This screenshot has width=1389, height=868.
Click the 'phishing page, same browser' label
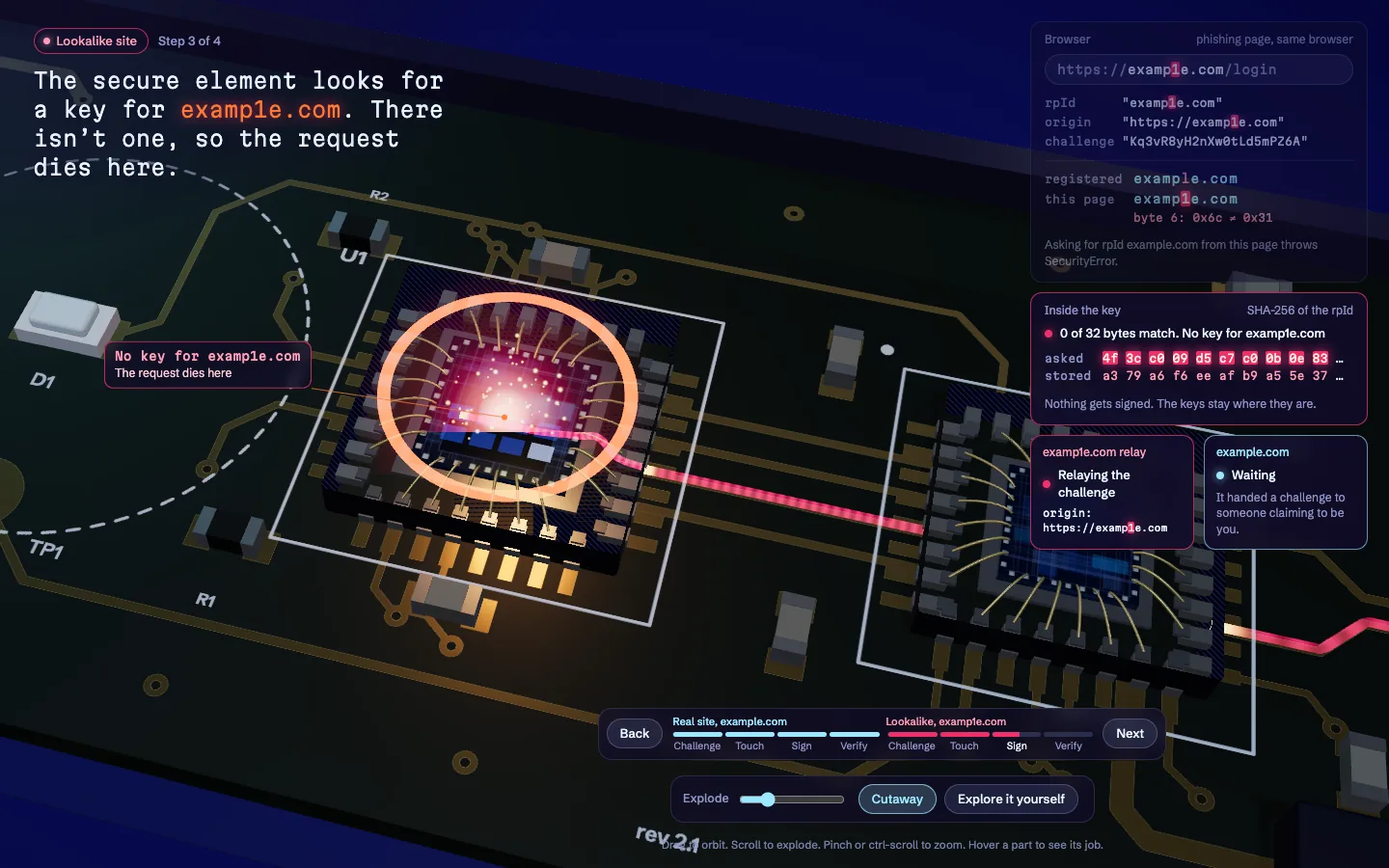[x=1274, y=40]
